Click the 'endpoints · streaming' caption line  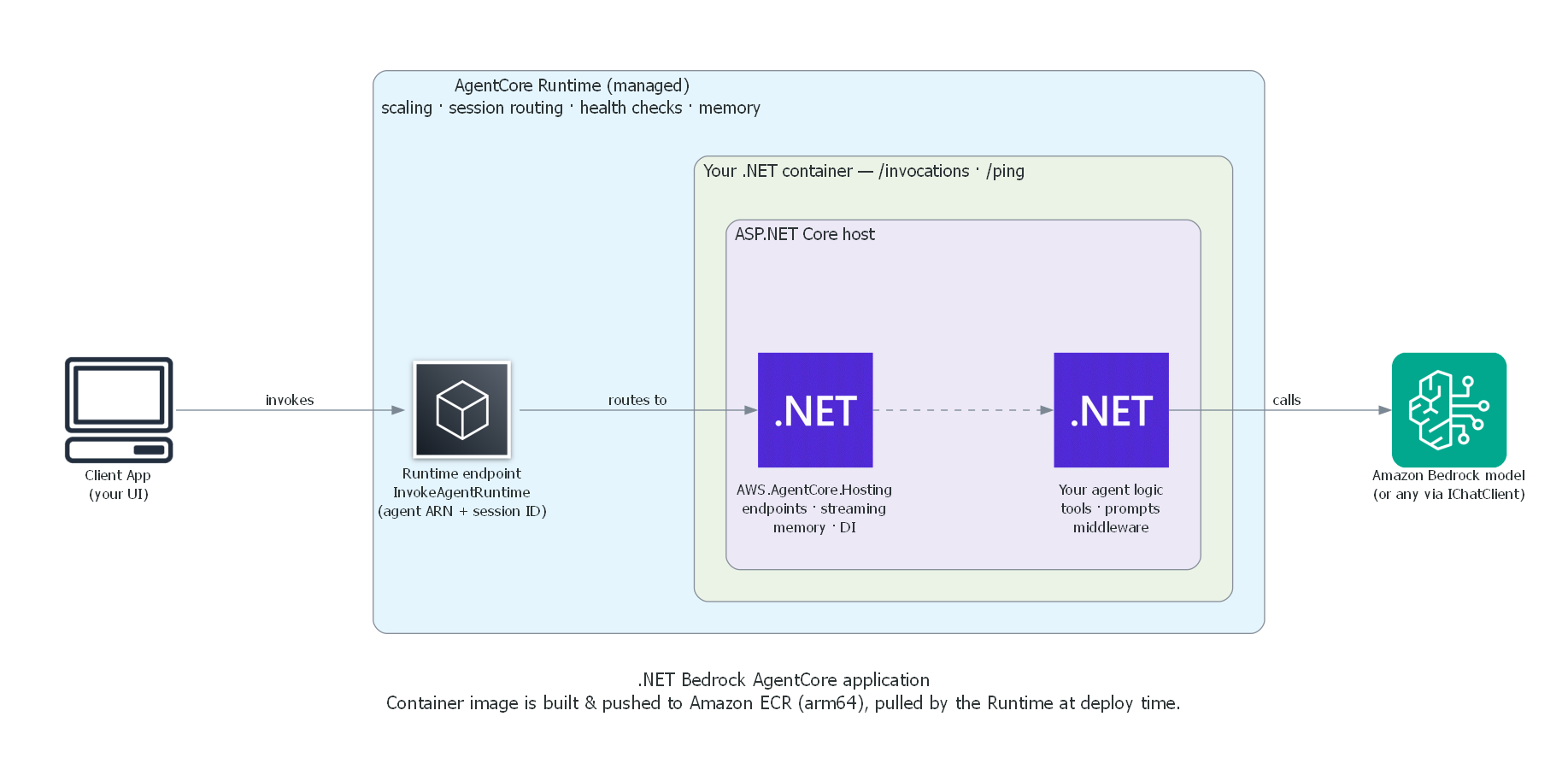(x=814, y=508)
